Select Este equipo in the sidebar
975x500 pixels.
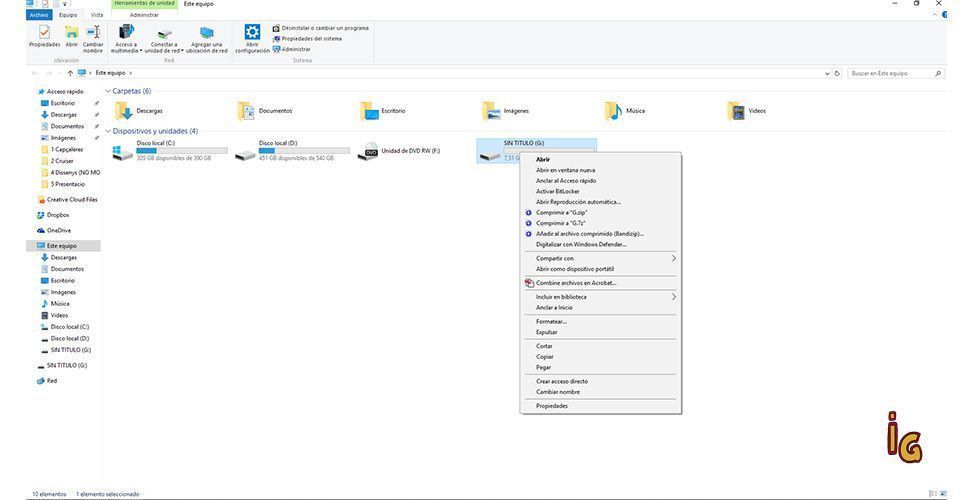coord(62,246)
